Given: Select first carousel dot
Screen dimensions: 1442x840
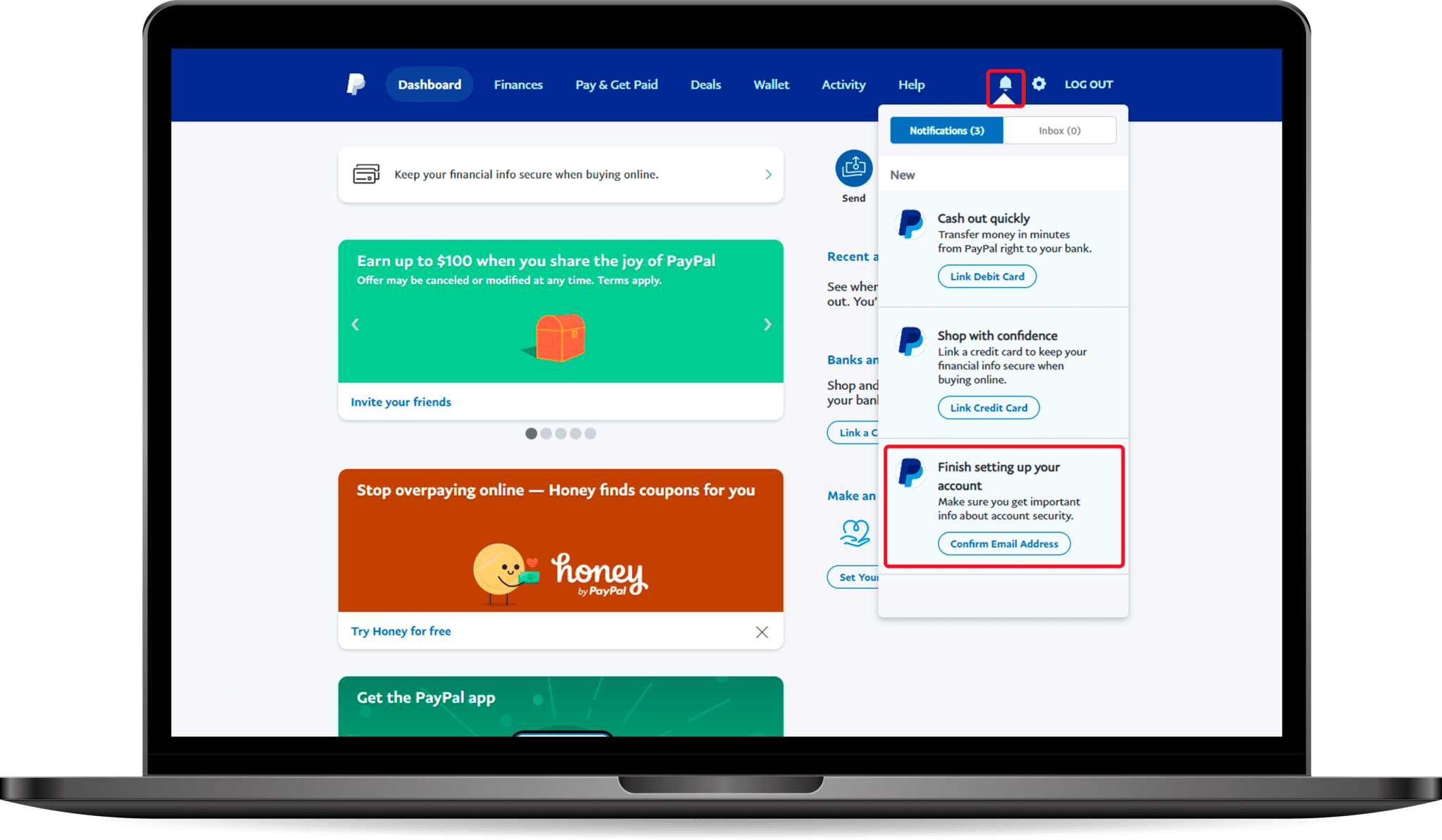Looking at the screenshot, I should pyautogui.click(x=531, y=434).
